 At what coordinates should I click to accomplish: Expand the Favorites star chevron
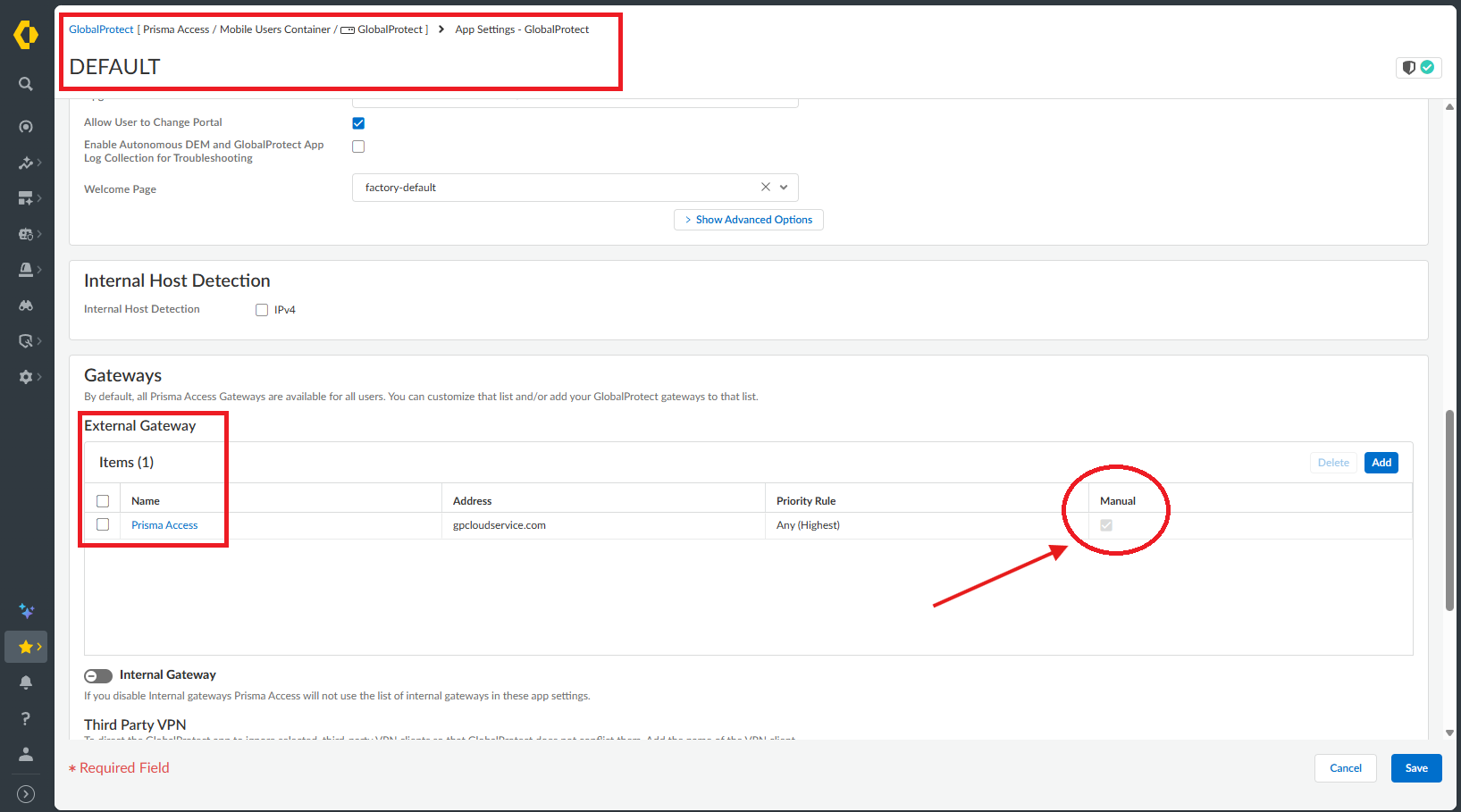click(x=39, y=647)
